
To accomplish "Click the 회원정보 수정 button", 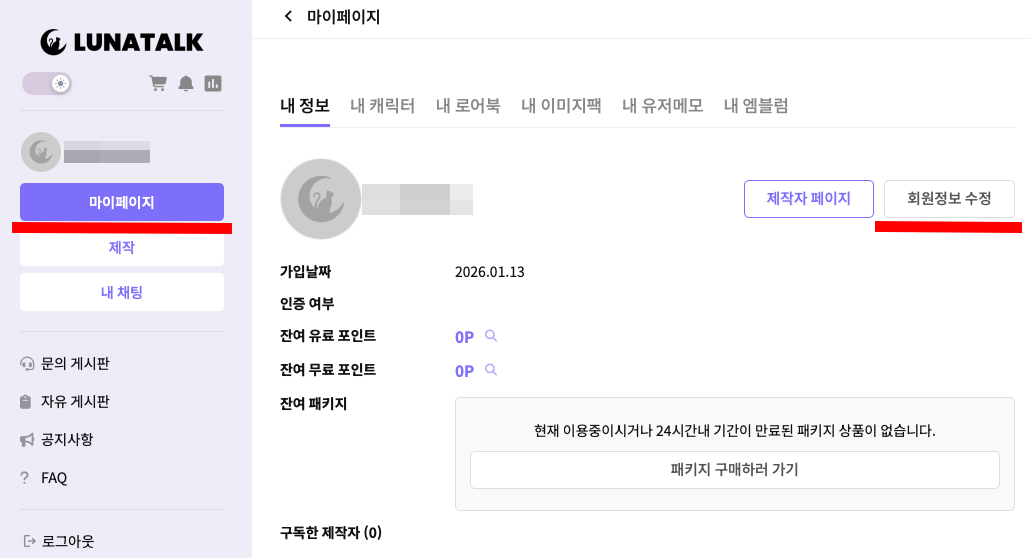I will point(949,198).
